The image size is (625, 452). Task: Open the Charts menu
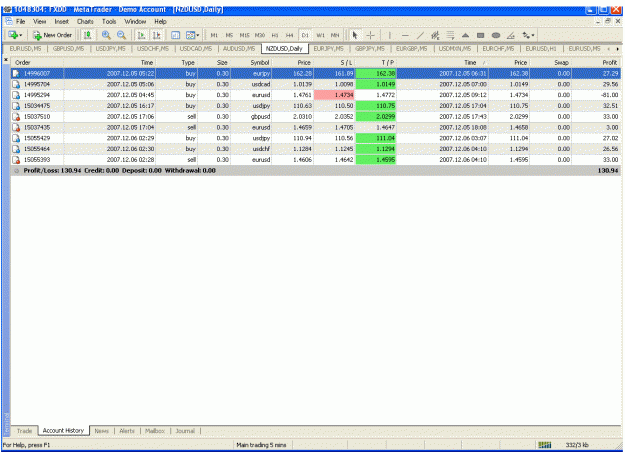(85, 22)
